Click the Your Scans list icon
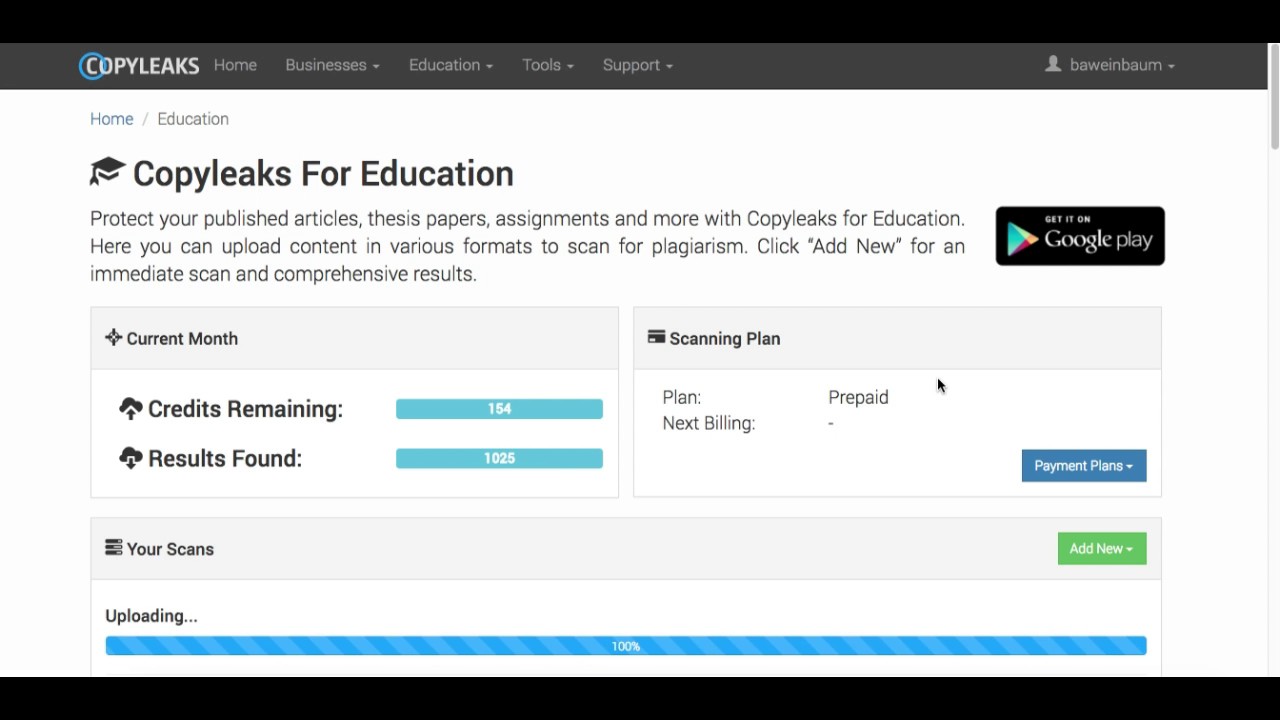 tap(113, 548)
